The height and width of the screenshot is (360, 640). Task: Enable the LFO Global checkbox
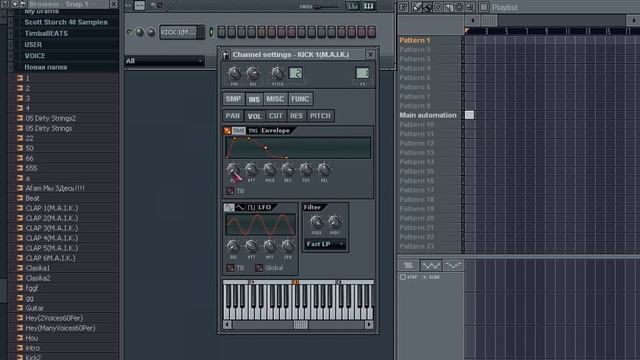(259, 268)
